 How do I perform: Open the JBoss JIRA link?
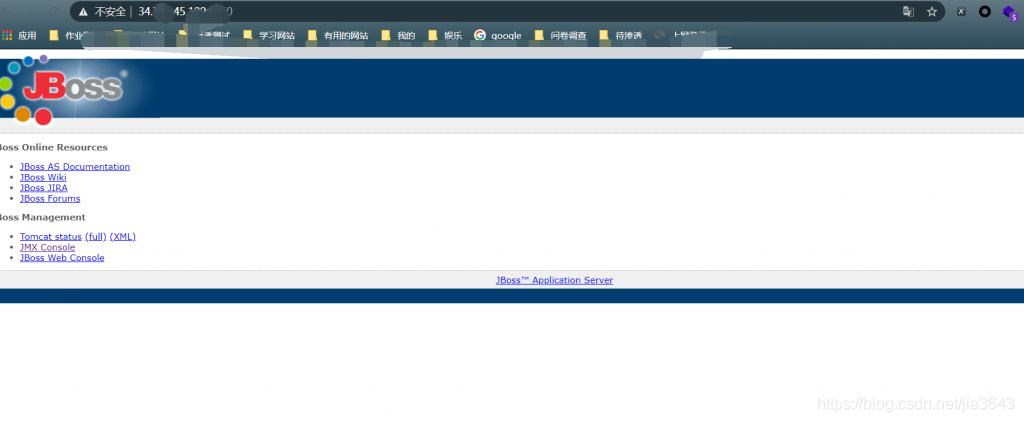(x=44, y=187)
